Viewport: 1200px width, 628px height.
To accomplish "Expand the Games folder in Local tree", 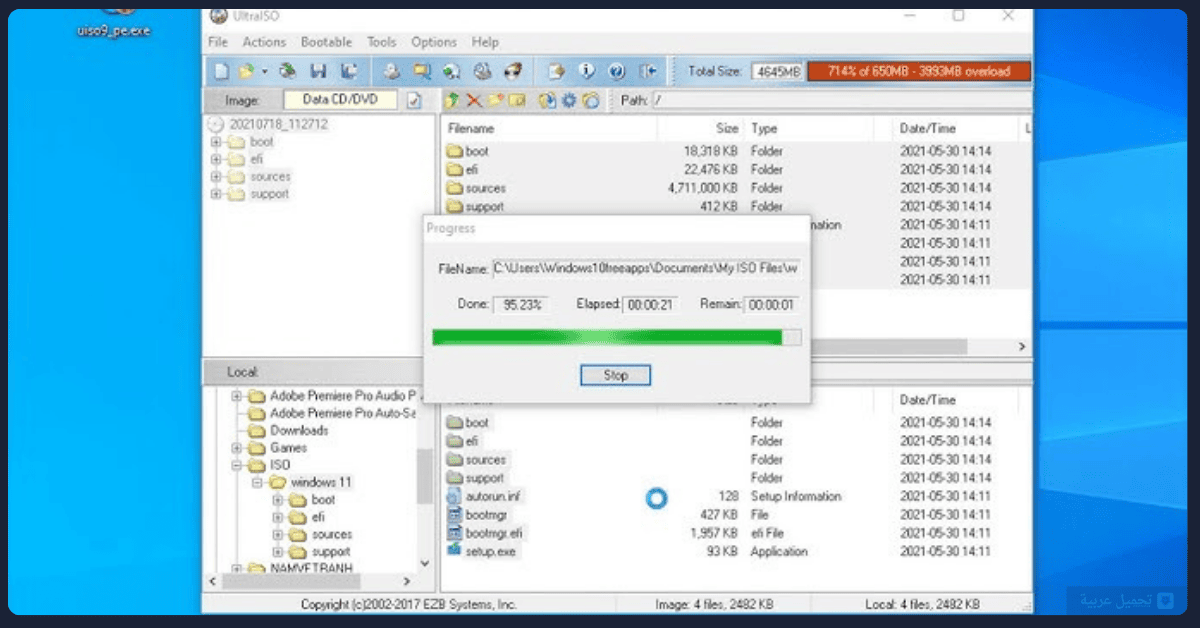I will 237,448.
